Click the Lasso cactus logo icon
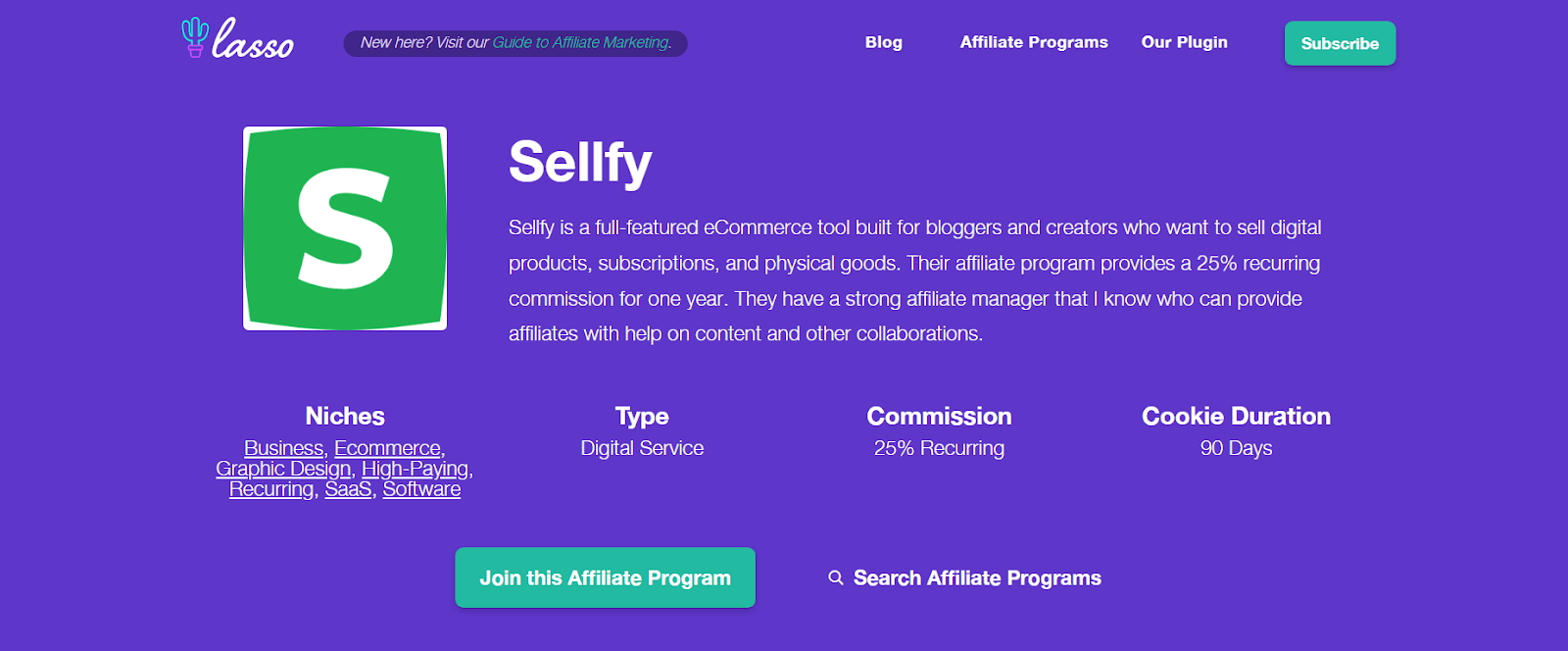This screenshot has width=1568, height=651. click(x=195, y=37)
